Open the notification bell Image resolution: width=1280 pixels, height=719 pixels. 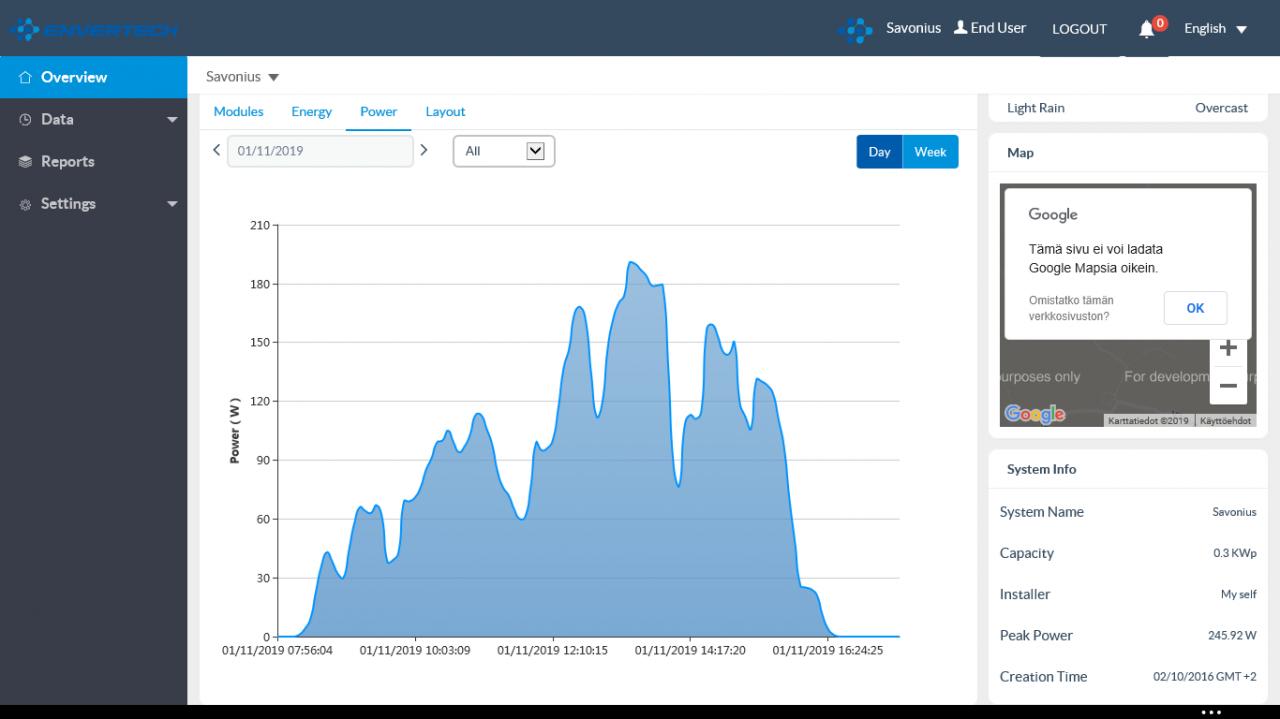[x=1147, y=29]
